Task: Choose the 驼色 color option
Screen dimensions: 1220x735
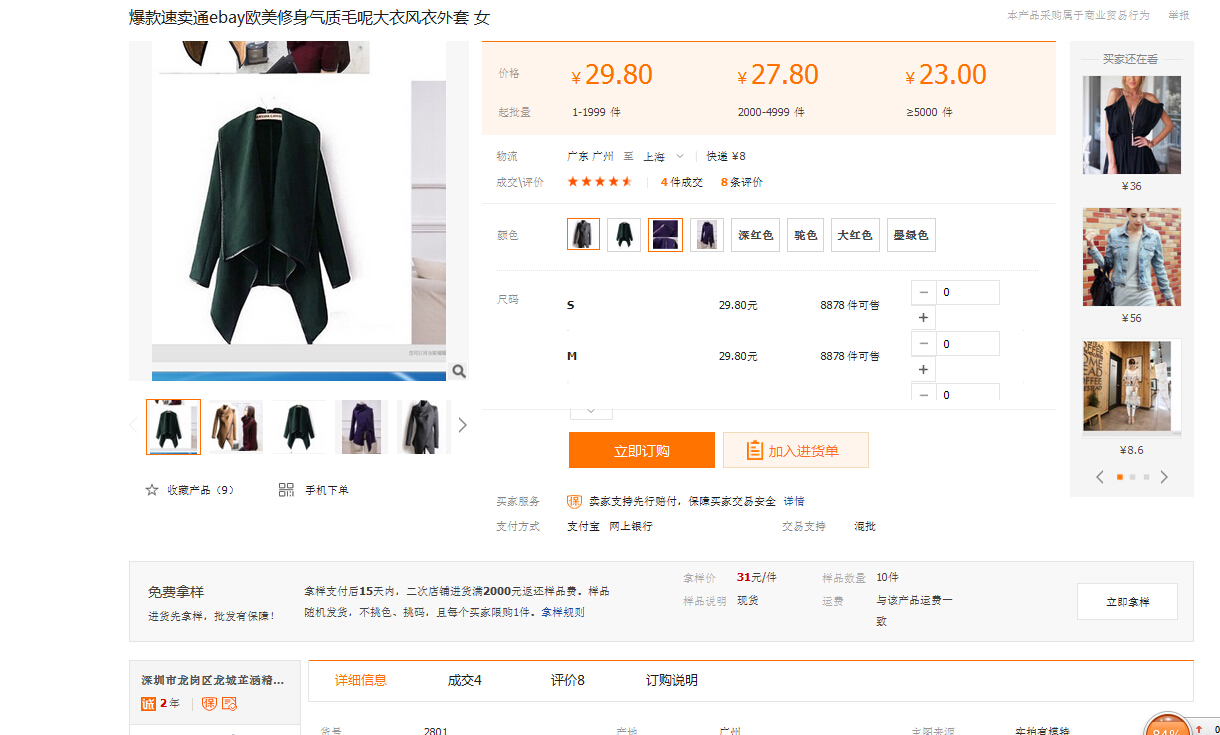Action: coord(805,235)
